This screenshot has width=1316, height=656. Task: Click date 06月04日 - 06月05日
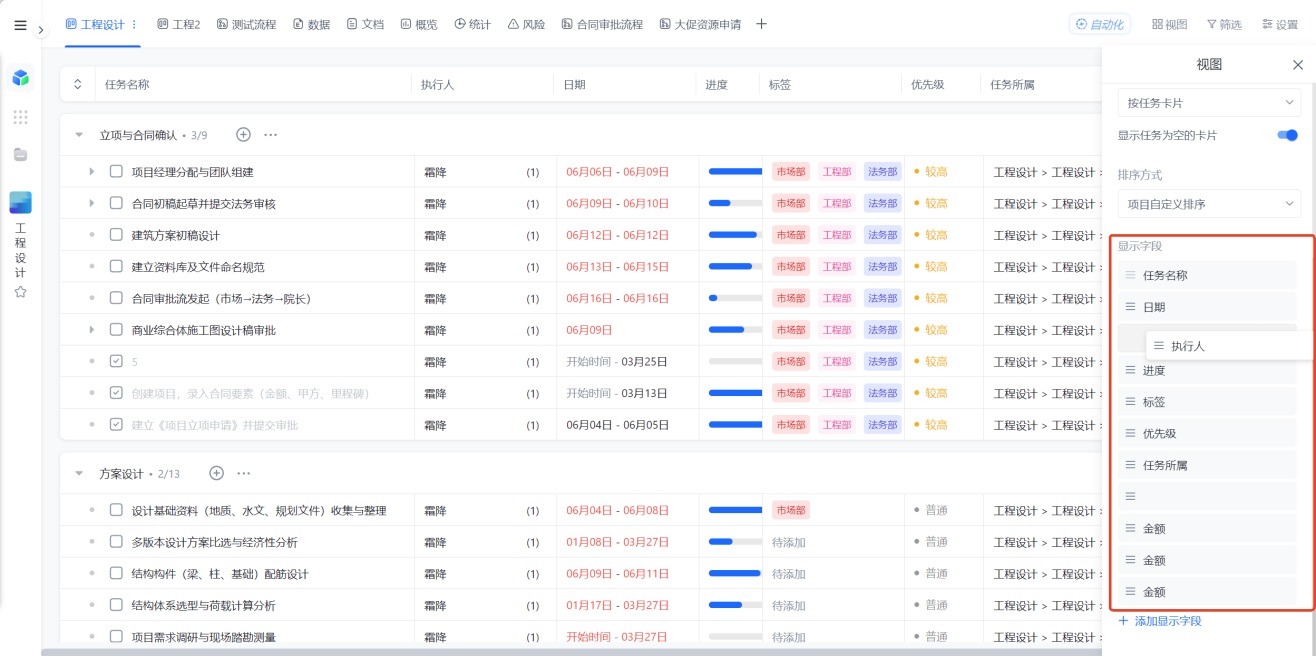click(617, 425)
